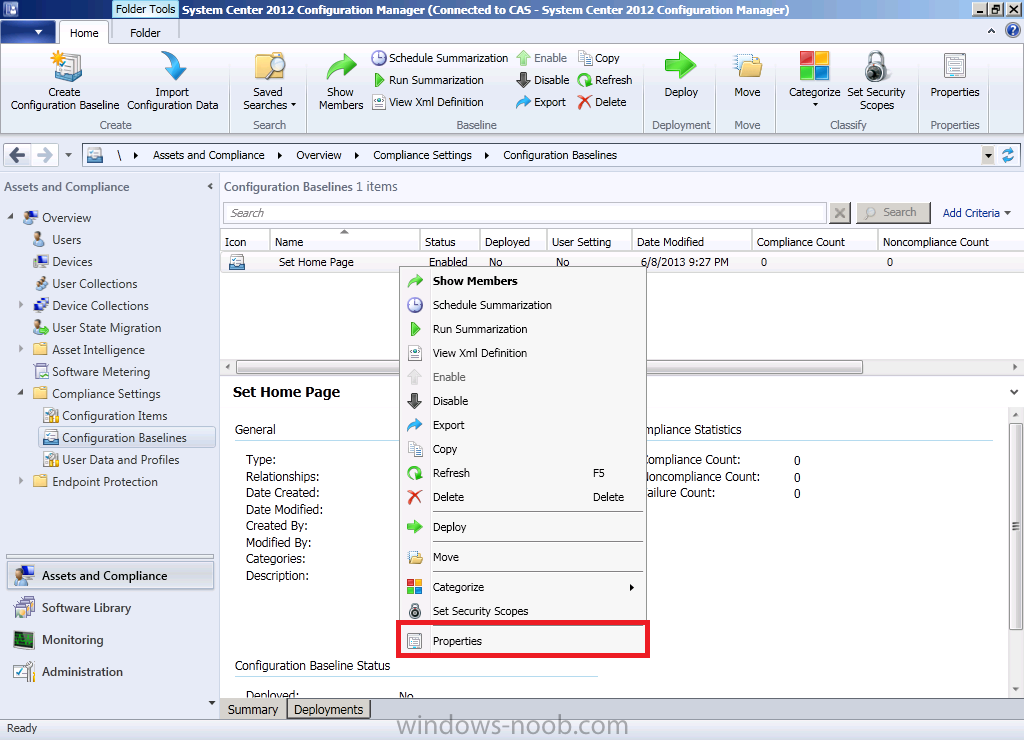Image resolution: width=1024 pixels, height=740 pixels.
Task: Collapse the ribbon with the up chevron
Action: point(991,31)
